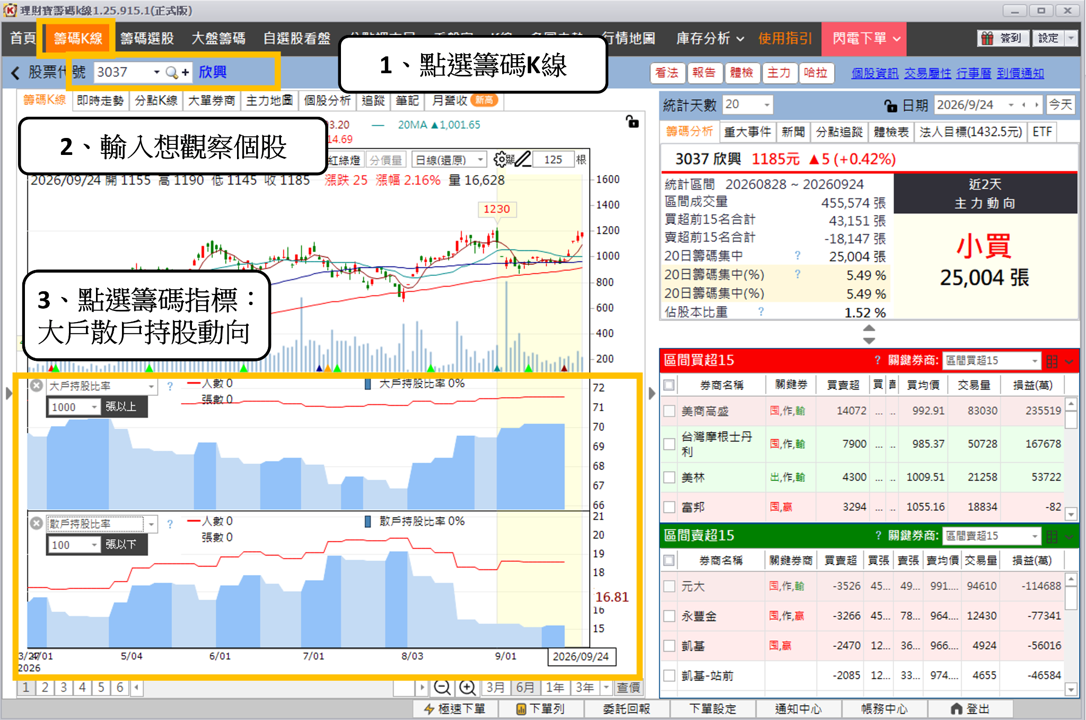Screen dimensions: 1086x720
Task: Remove the 大戶持股比率 indicator with its X
Action: (37, 386)
